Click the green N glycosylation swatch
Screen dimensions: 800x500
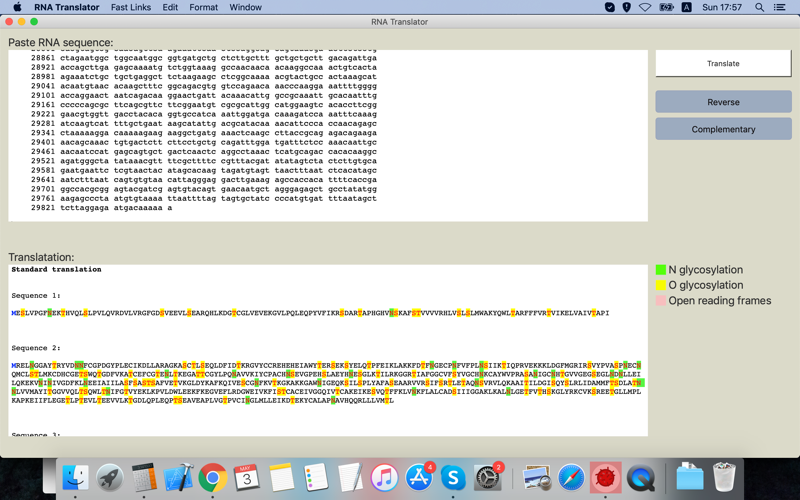point(661,270)
